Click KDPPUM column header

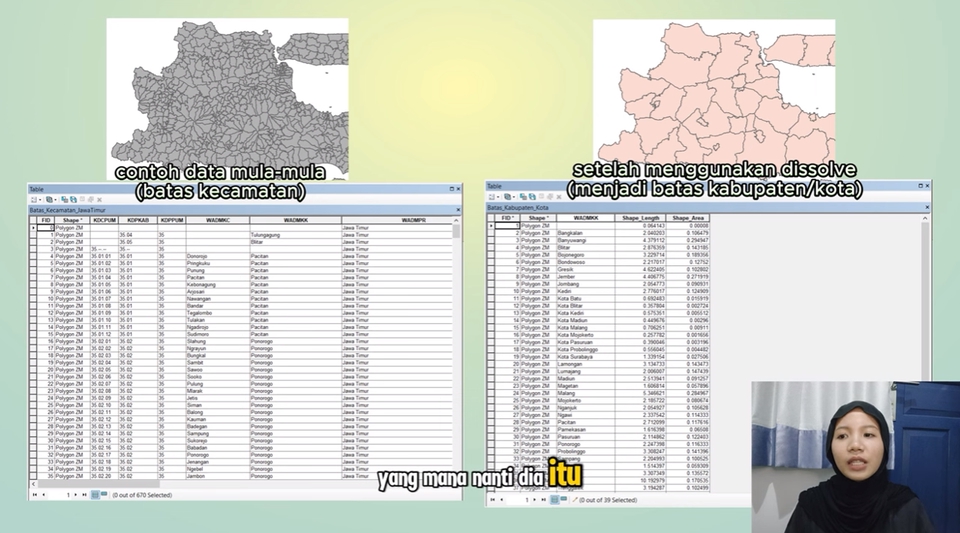tap(172, 220)
